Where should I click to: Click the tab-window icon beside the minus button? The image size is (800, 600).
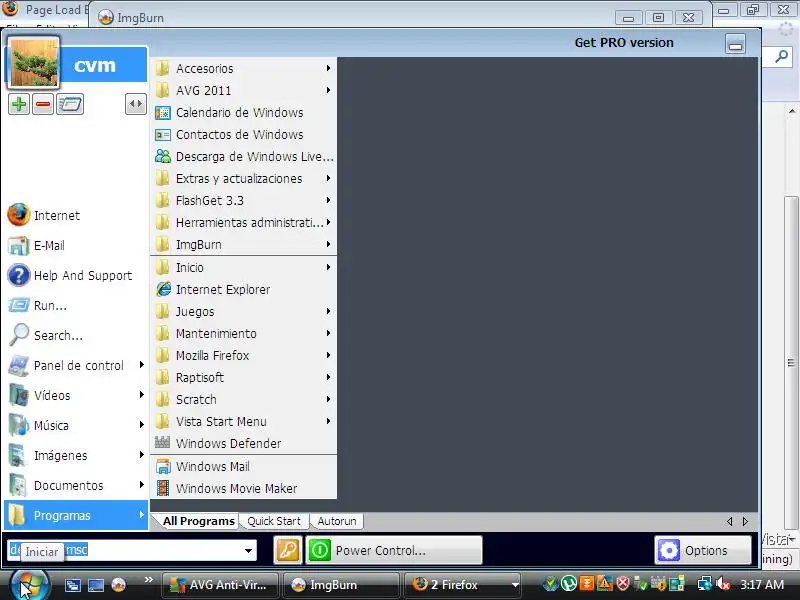(70, 105)
